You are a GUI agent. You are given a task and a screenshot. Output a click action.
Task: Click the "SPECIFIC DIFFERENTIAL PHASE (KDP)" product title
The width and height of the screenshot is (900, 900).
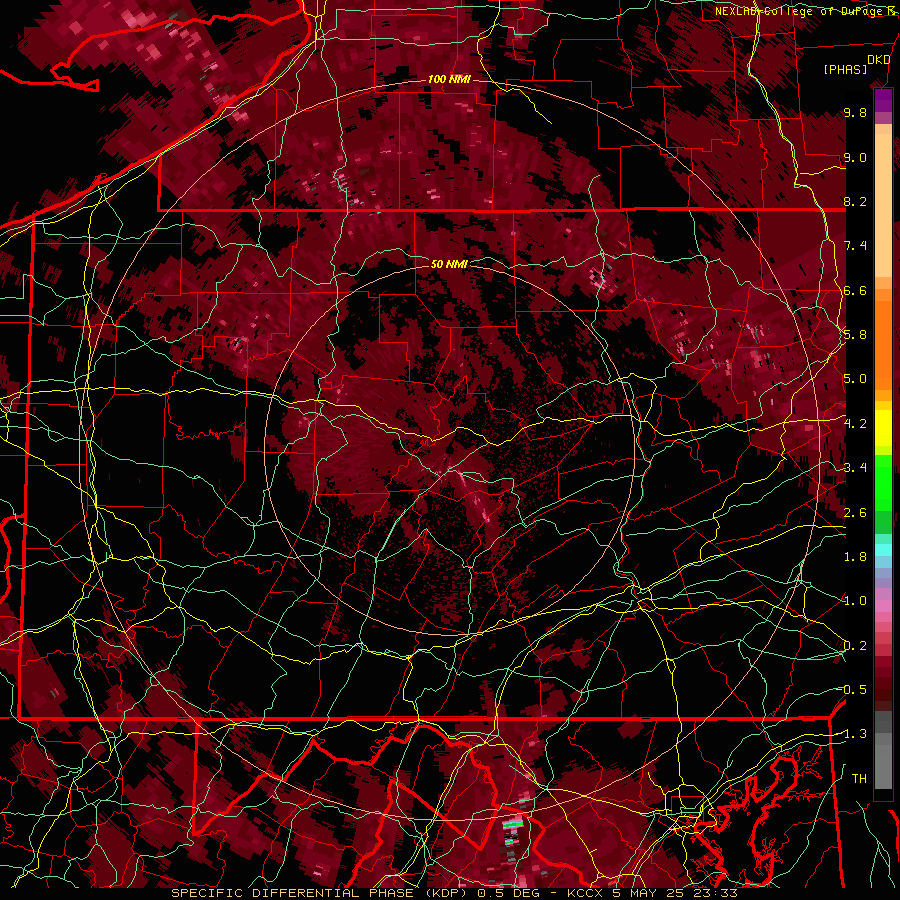319,893
